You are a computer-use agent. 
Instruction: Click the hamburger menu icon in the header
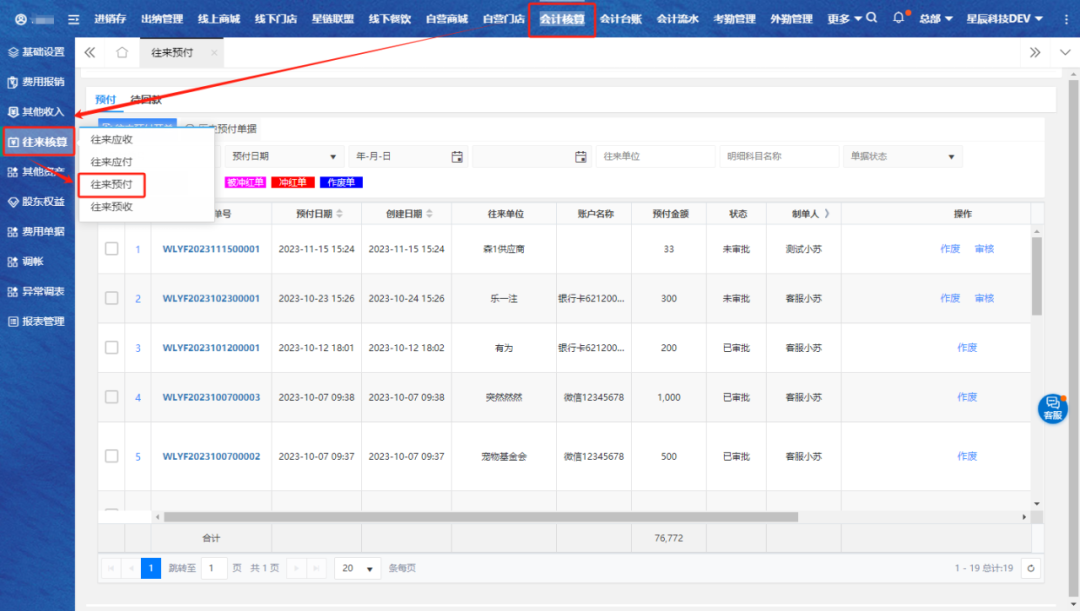click(x=73, y=19)
